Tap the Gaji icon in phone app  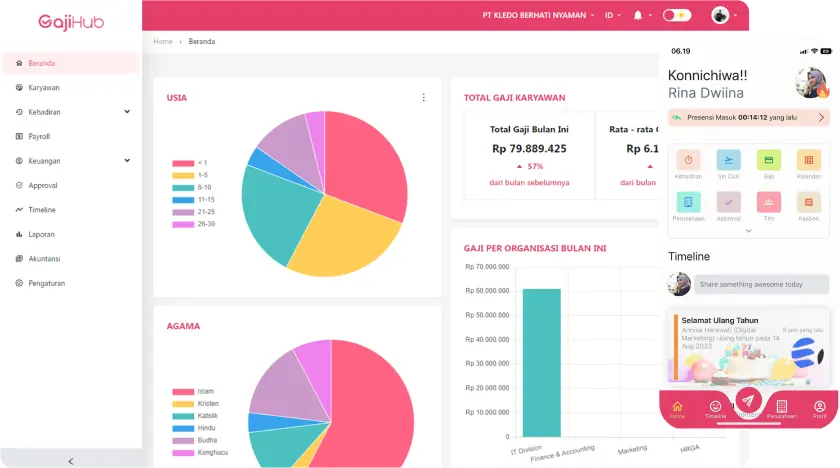pyautogui.click(x=769, y=160)
